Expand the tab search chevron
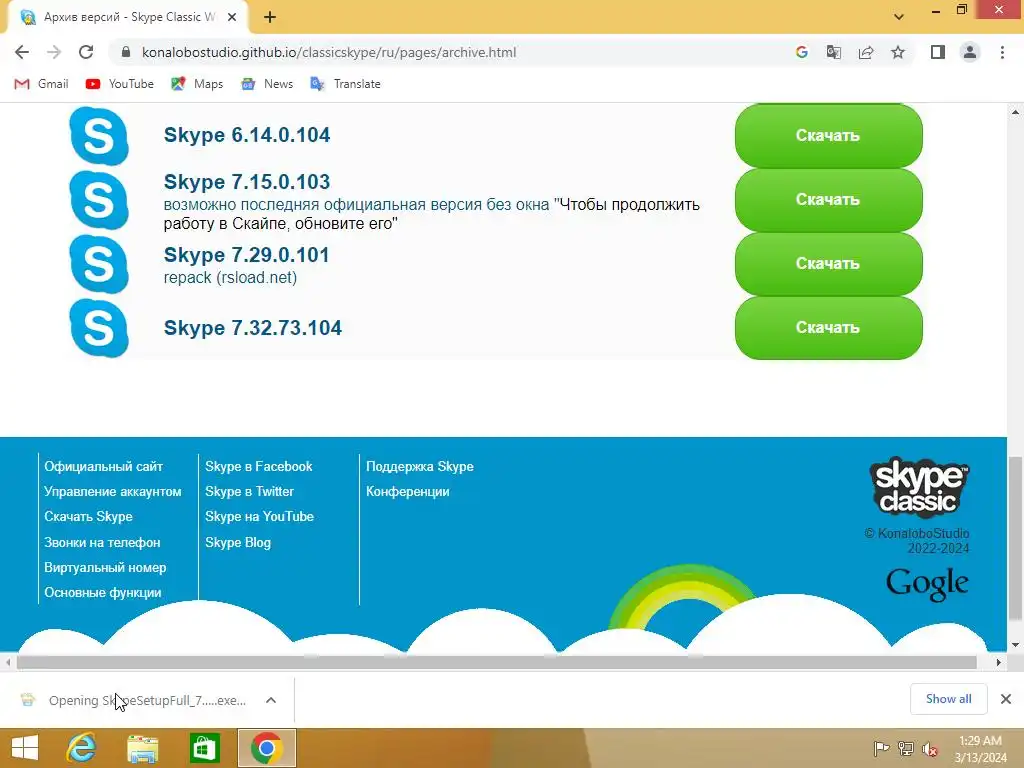The height and width of the screenshot is (768, 1024). coord(899,17)
